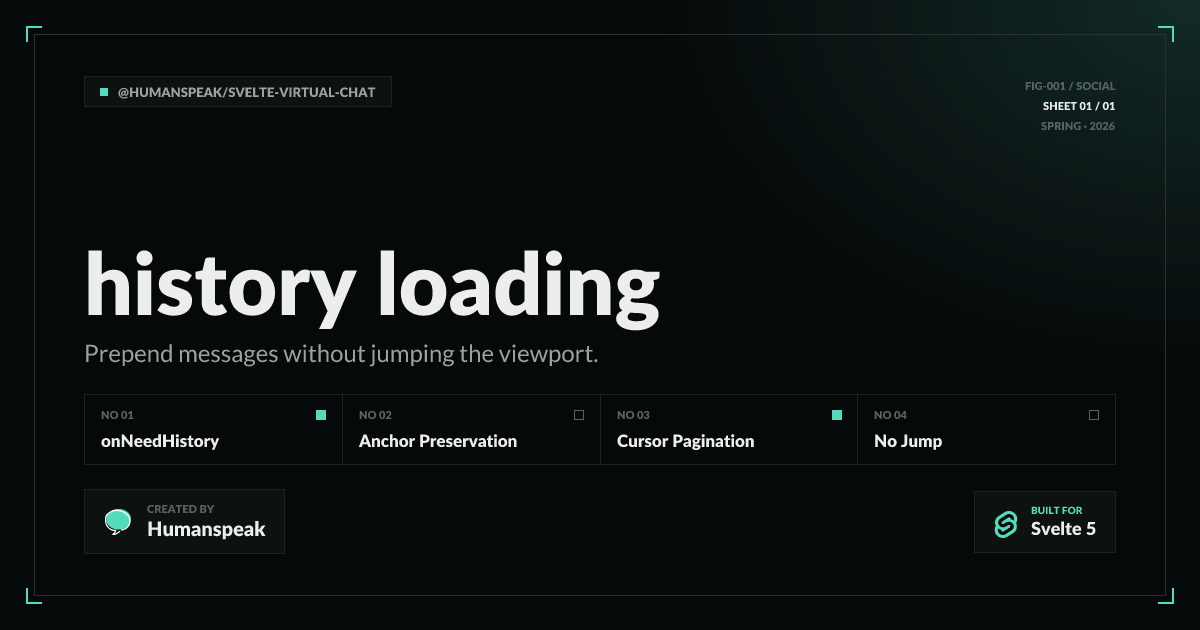Click the "BUILT FOR" caption
The width and height of the screenshot is (1200, 630).
1057,510
